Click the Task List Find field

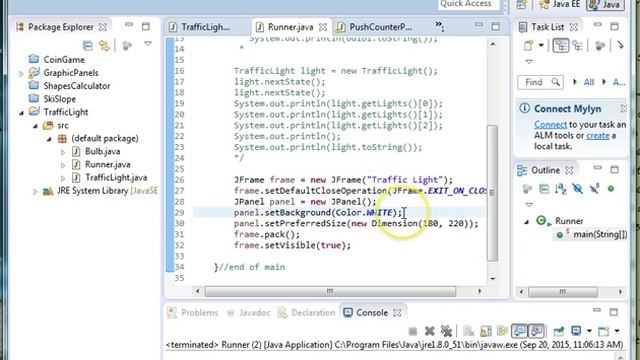[540, 82]
